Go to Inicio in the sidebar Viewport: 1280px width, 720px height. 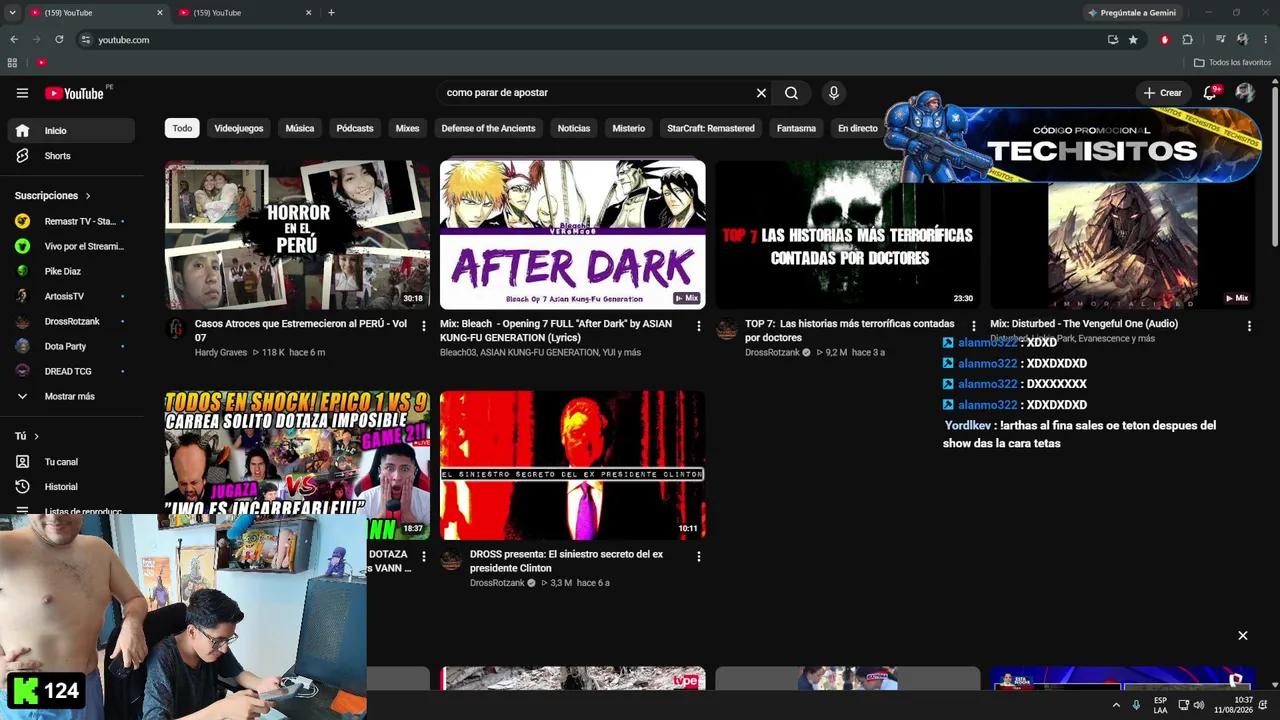pyautogui.click(x=71, y=131)
